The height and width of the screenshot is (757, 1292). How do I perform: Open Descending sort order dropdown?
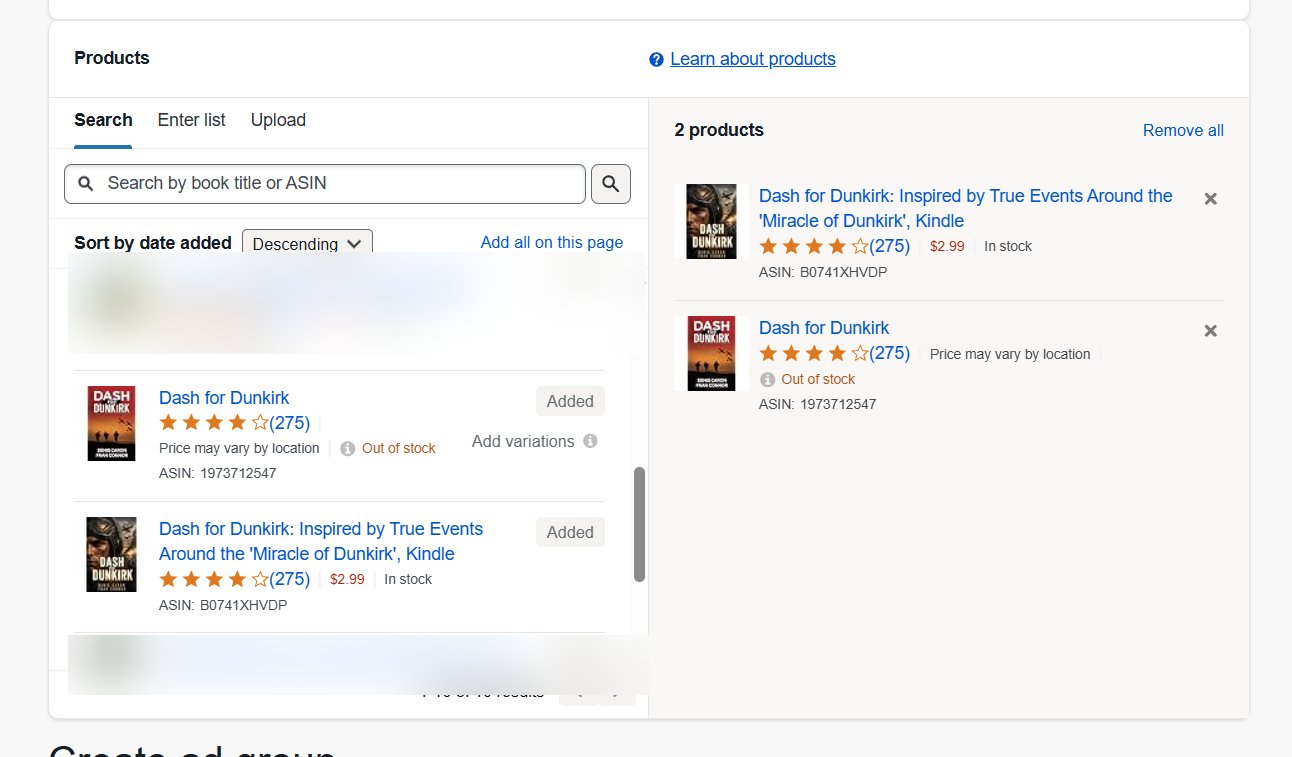pyautogui.click(x=307, y=244)
